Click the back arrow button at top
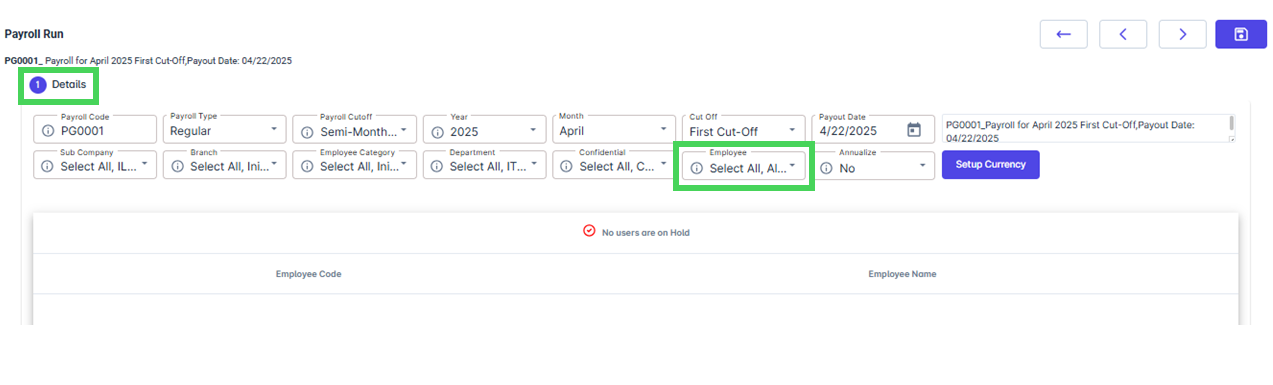Viewport: 1273px width, 385px height. click(1063, 34)
